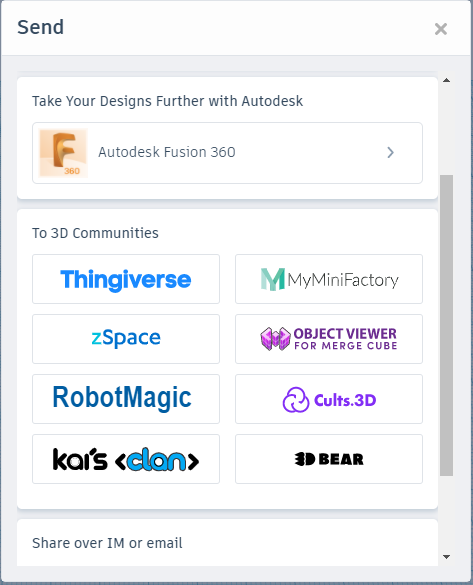Image resolution: width=473 pixels, height=585 pixels.
Task: Choose the MyMiniFactory community button
Action: click(329, 279)
